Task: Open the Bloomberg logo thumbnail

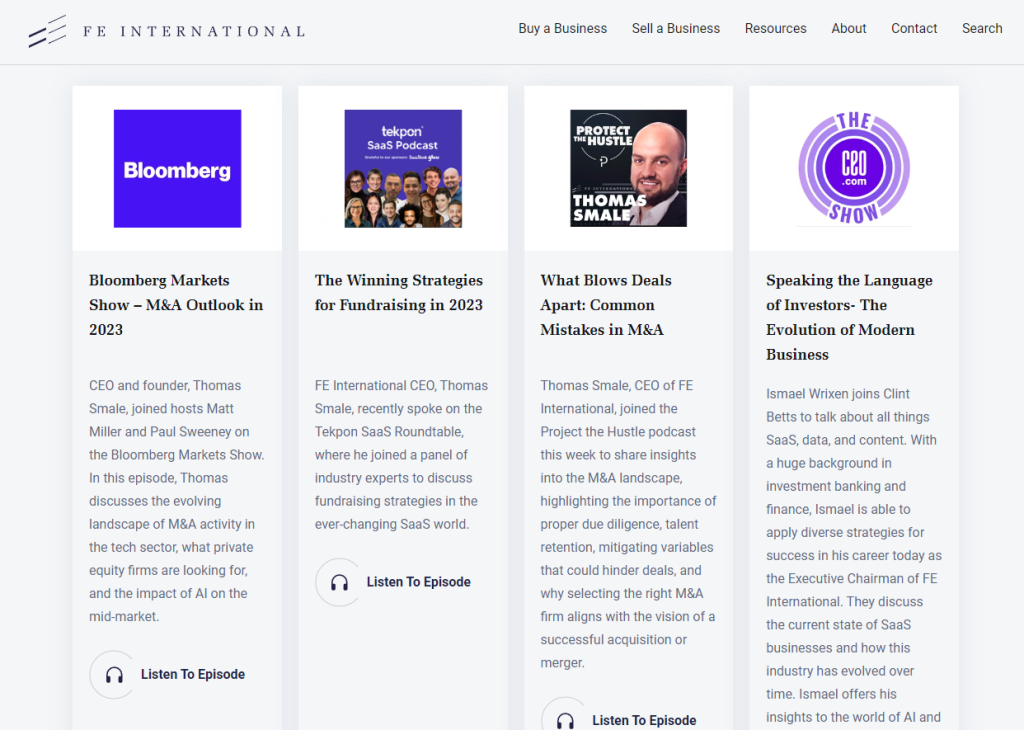Action: click(178, 168)
